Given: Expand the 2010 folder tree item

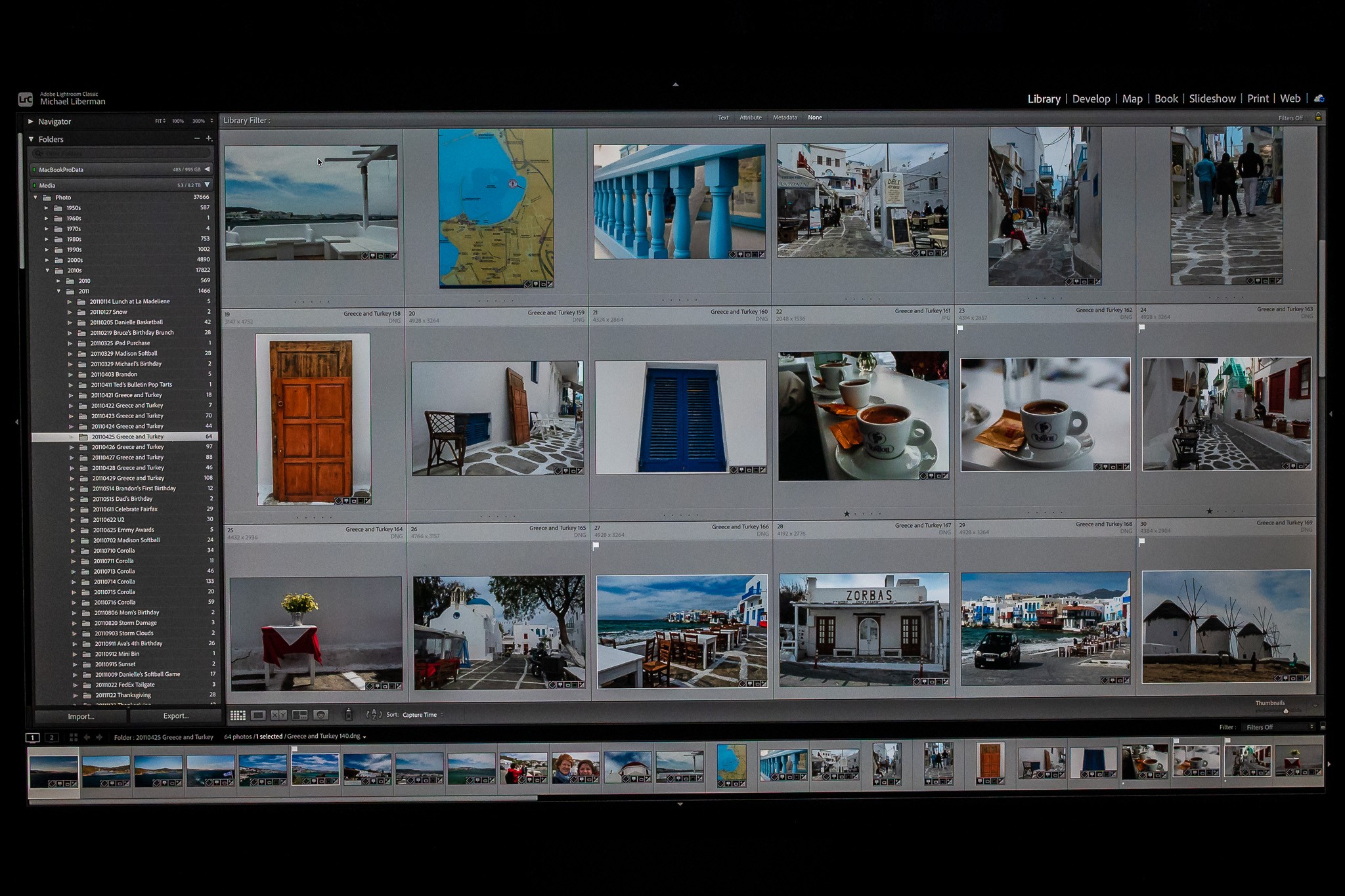Looking at the screenshot, I should pyautogui.click(x=58, y=281).
